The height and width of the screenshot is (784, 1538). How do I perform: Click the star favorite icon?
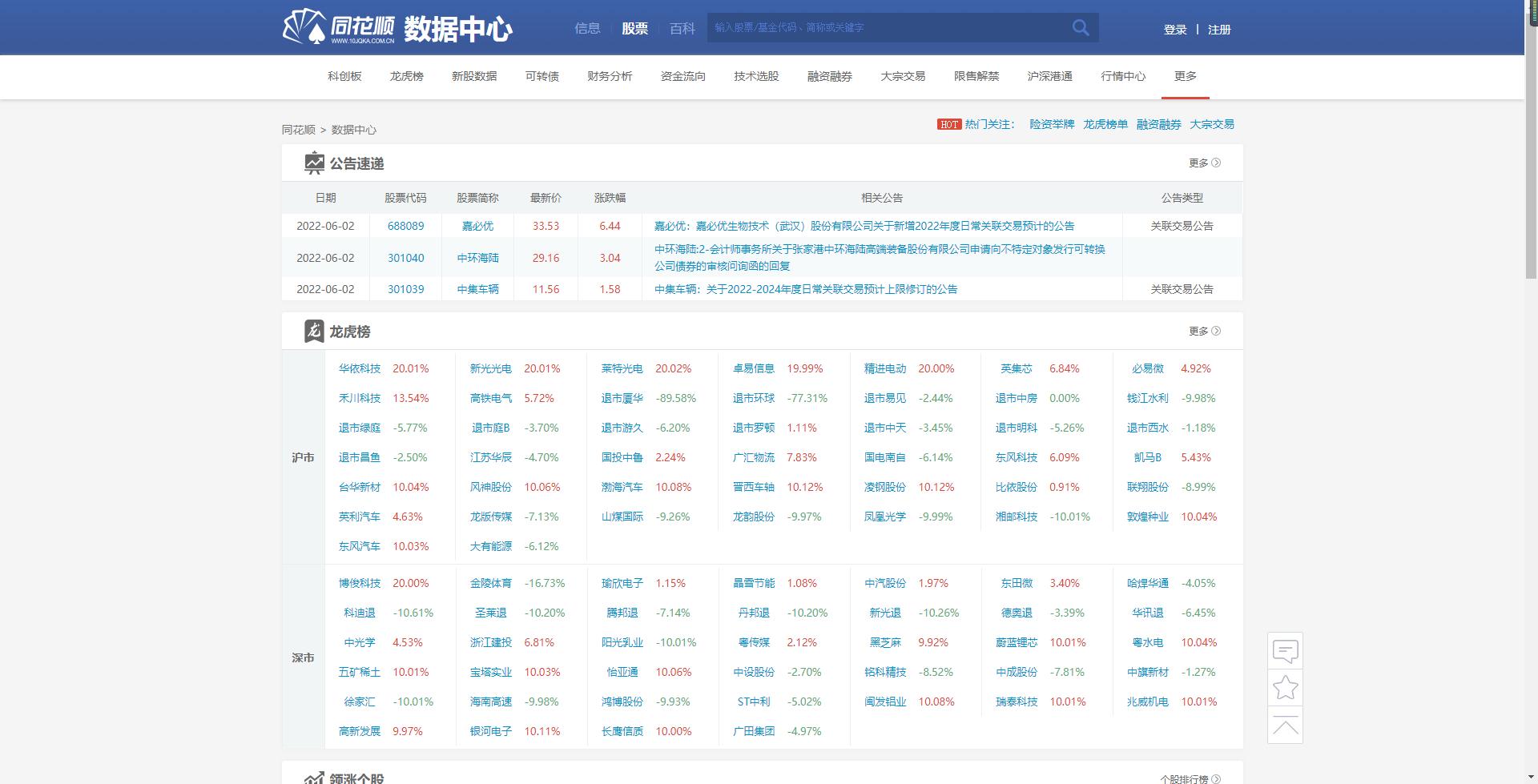(1286, 687)
